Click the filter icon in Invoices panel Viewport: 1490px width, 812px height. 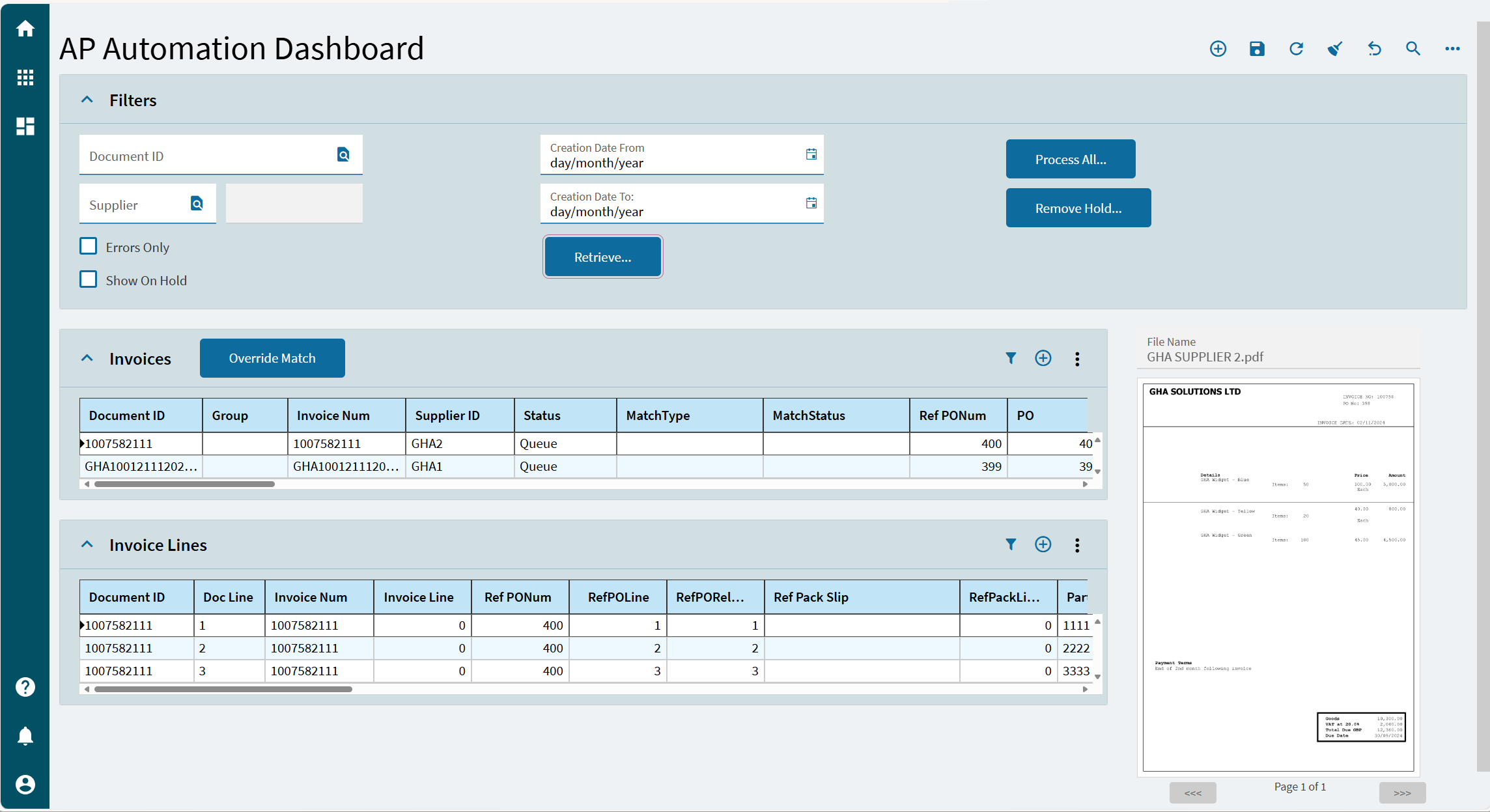pyautogui.click(x=1010, y=358)
